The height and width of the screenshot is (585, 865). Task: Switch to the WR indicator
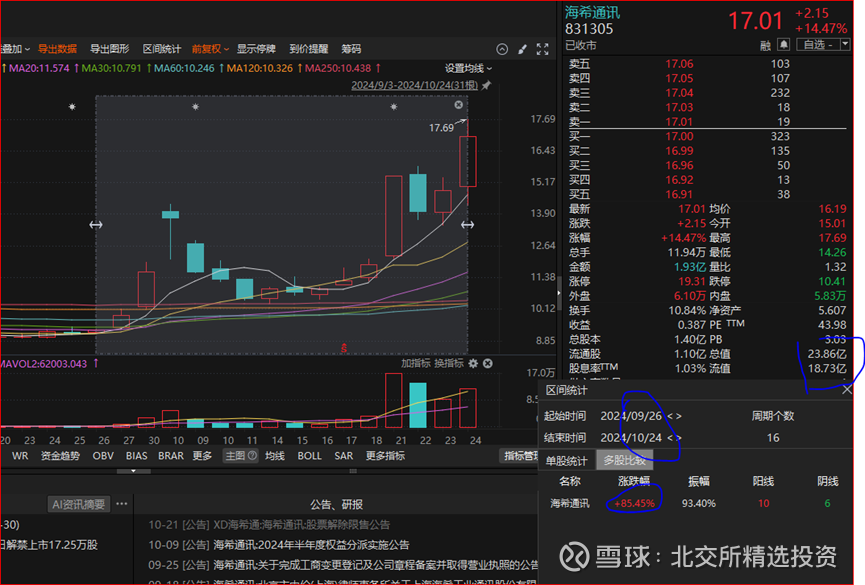[x=20, y=456]
